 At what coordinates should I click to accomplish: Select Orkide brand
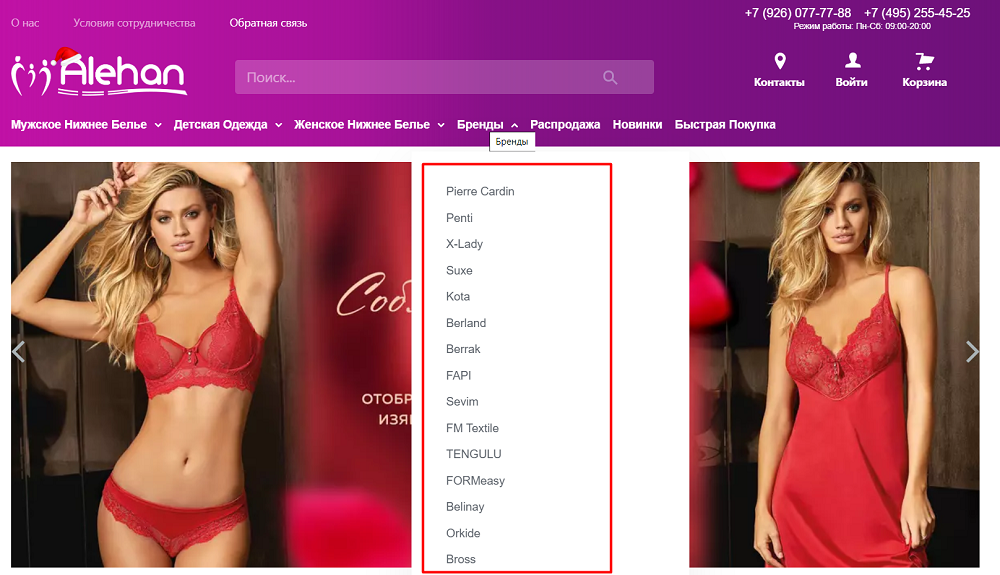point(463,533)
